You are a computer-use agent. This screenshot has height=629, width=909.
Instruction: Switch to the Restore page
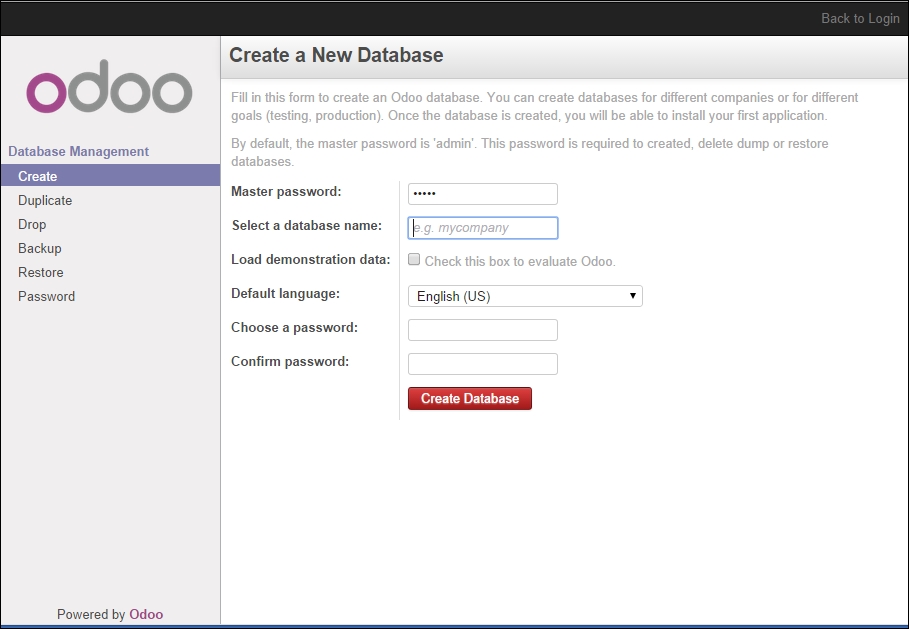point(41,272)
